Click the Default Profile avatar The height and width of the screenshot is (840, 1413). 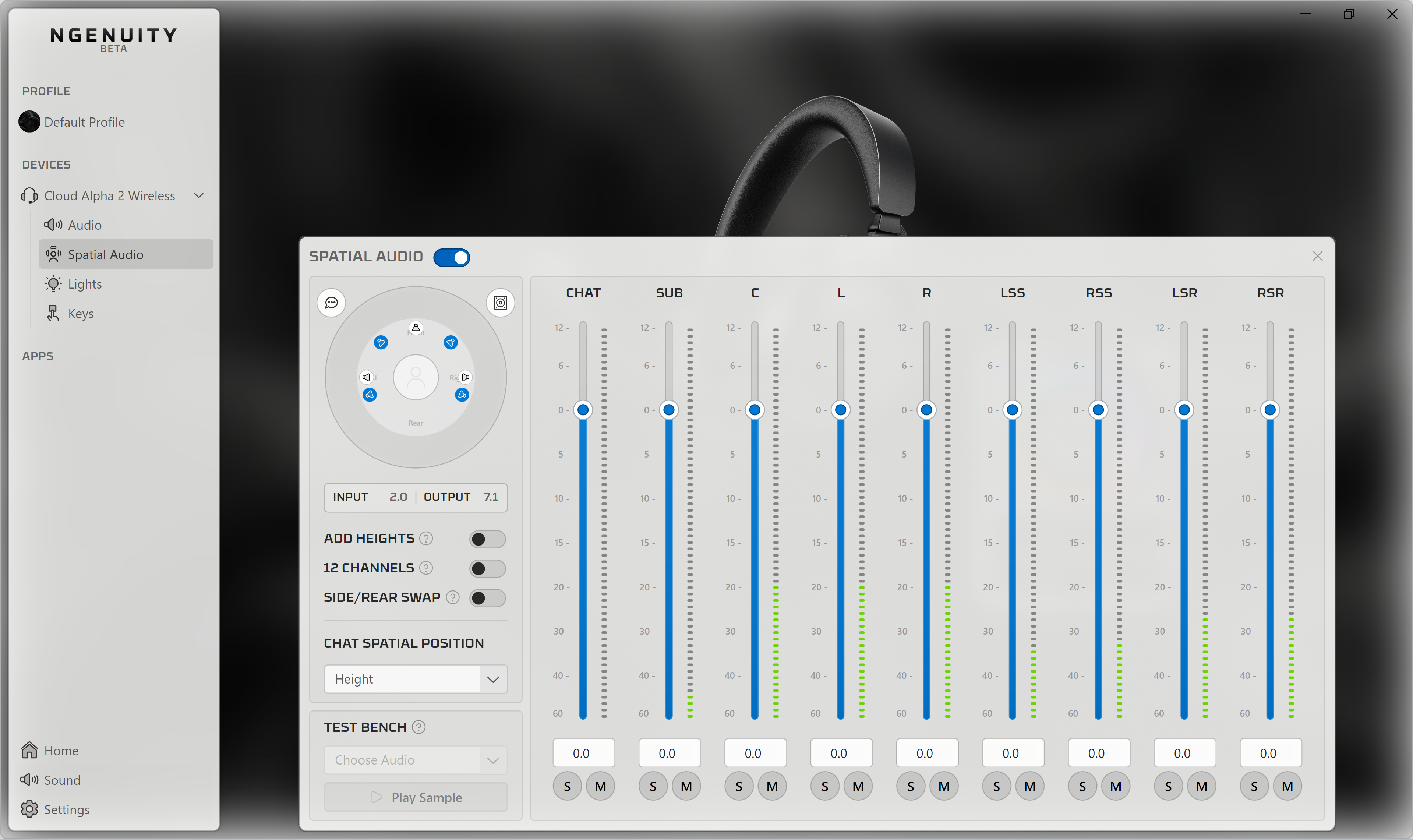(29, 122)
